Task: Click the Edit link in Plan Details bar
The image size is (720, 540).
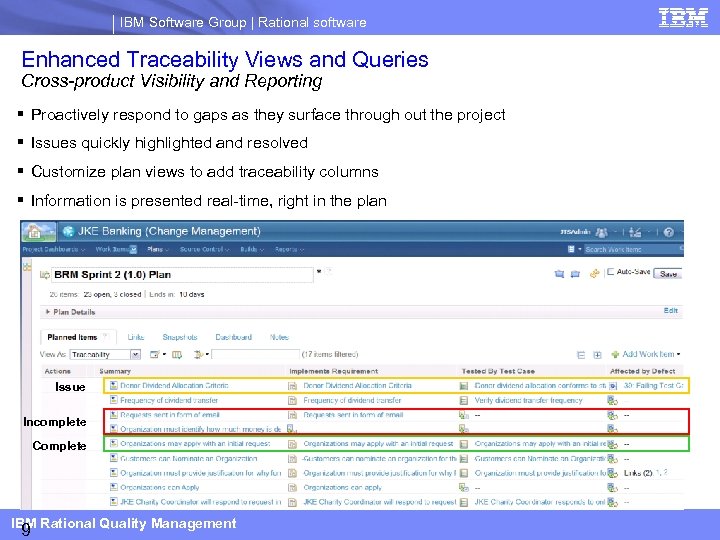Action: [670, 311]
